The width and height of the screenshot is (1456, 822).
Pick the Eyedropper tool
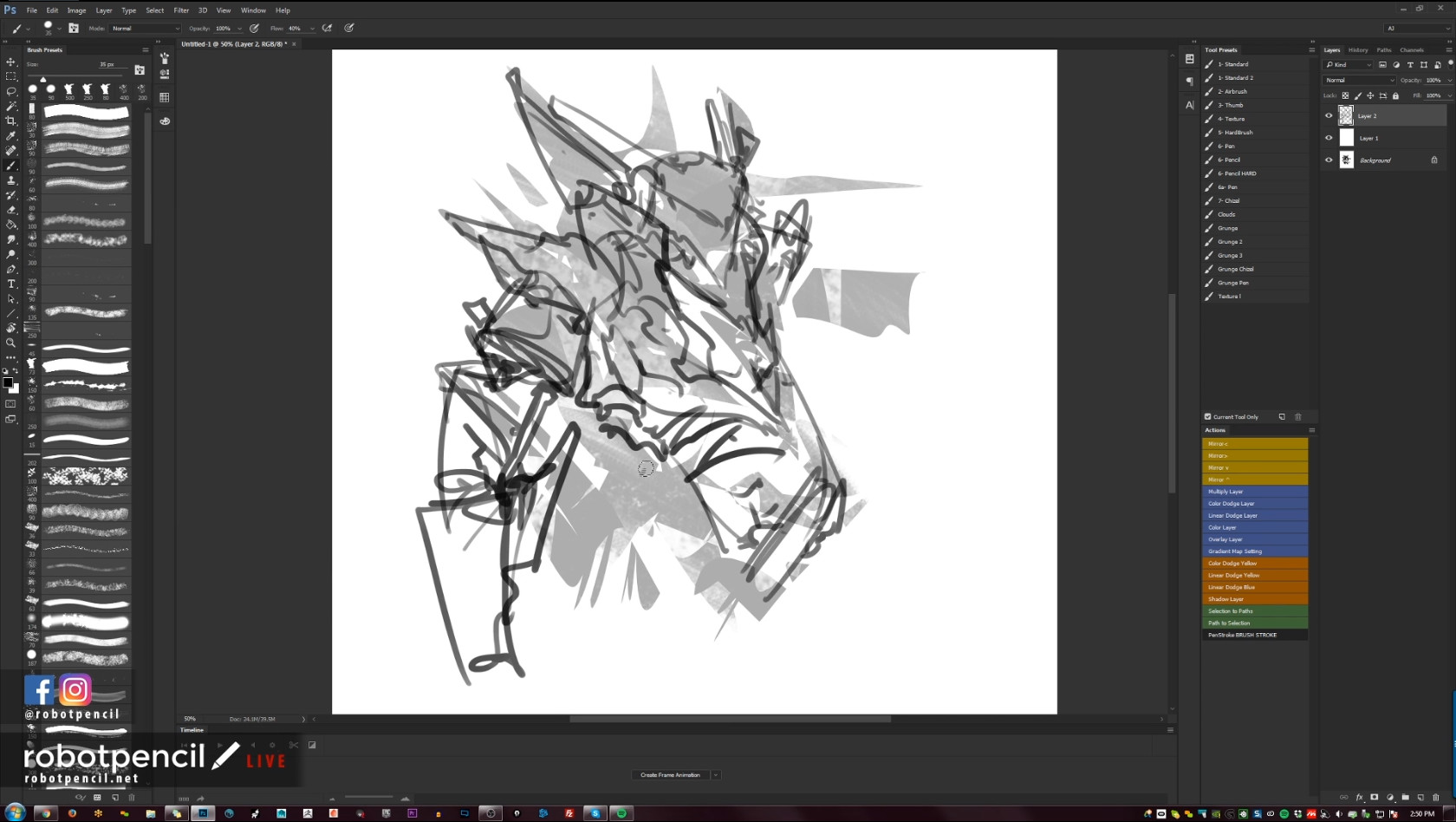11,135
